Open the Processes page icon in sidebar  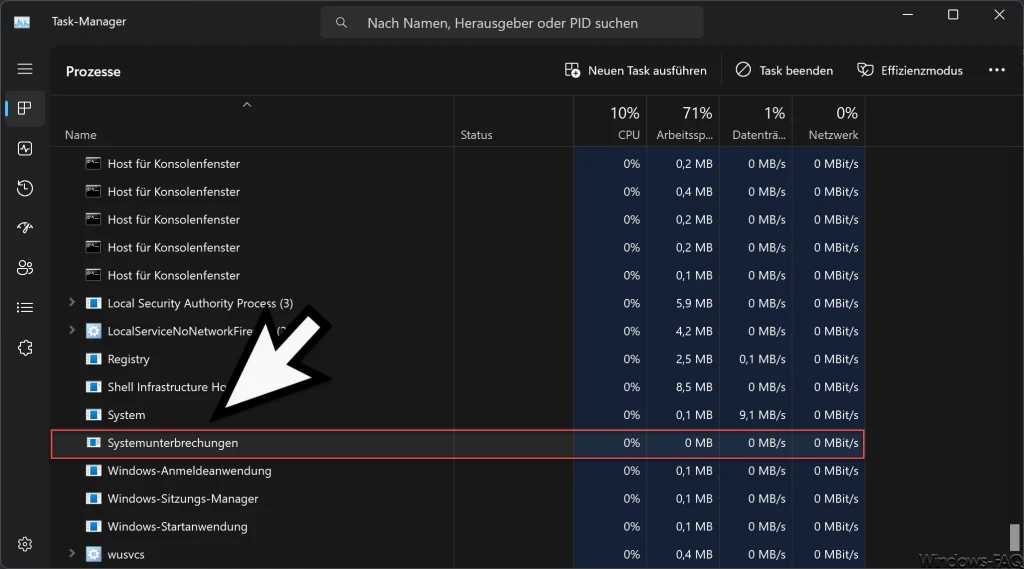point(25,108)
